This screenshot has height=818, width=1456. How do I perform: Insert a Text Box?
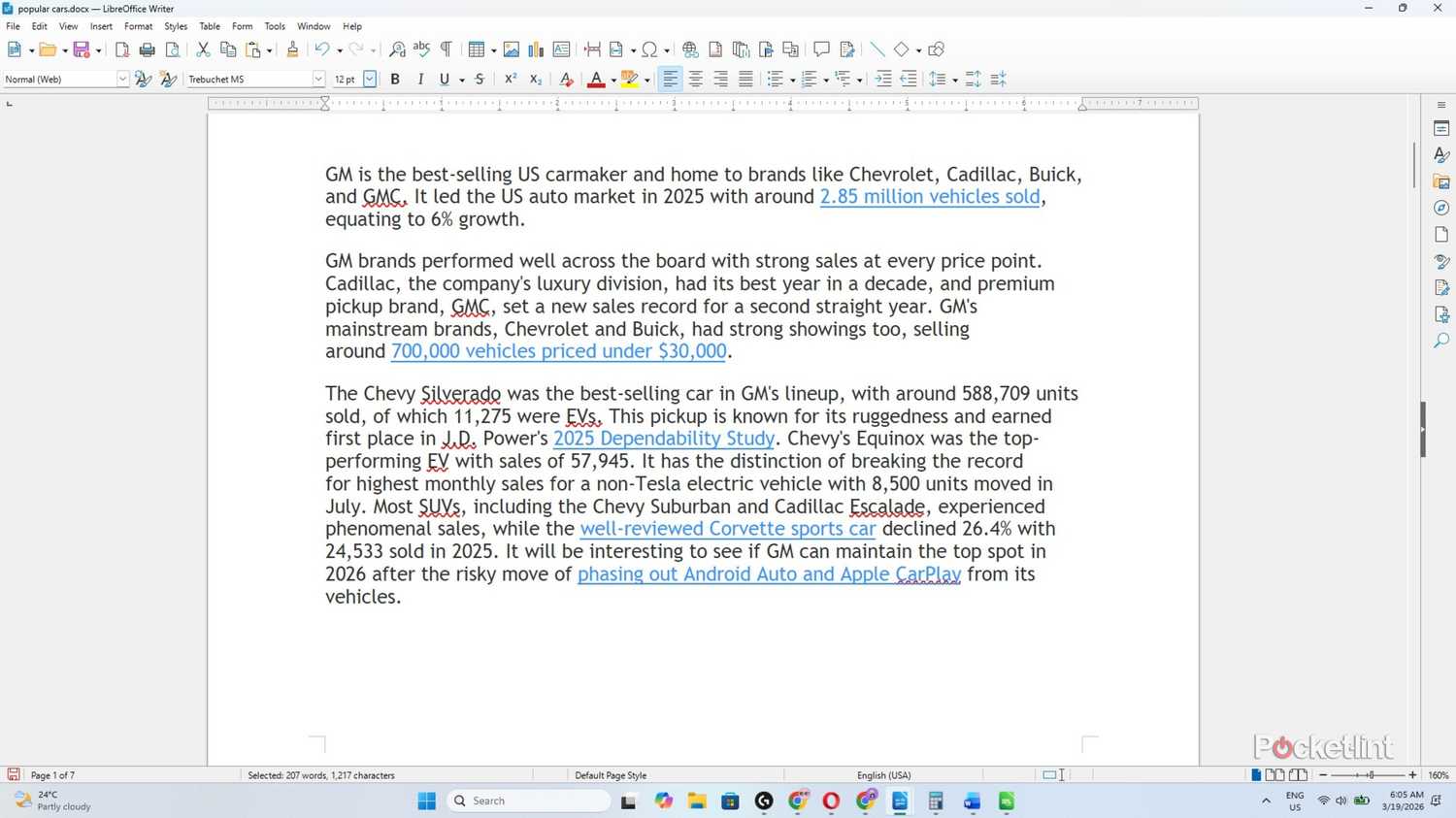tap(560, 49)
